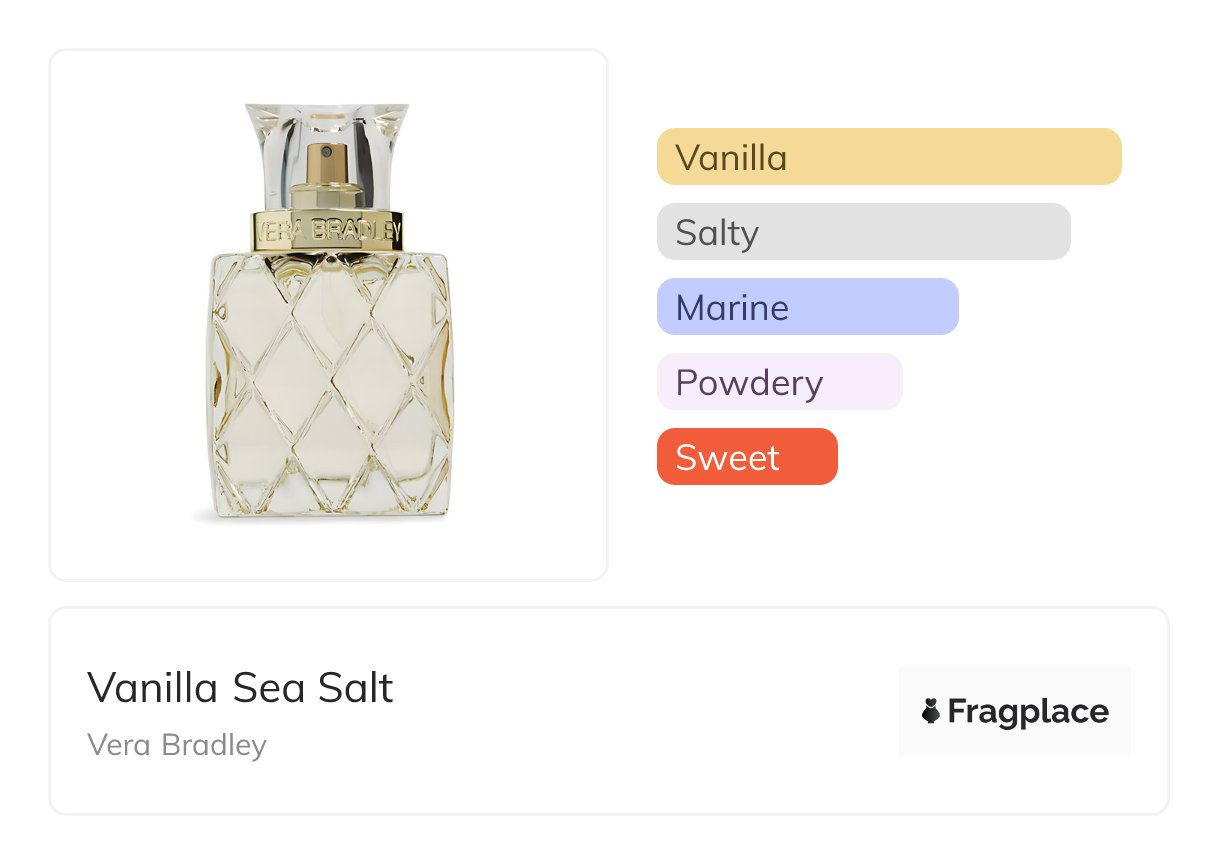
Task: Click the word Sweet in red bar
Action: click(727, 457)
